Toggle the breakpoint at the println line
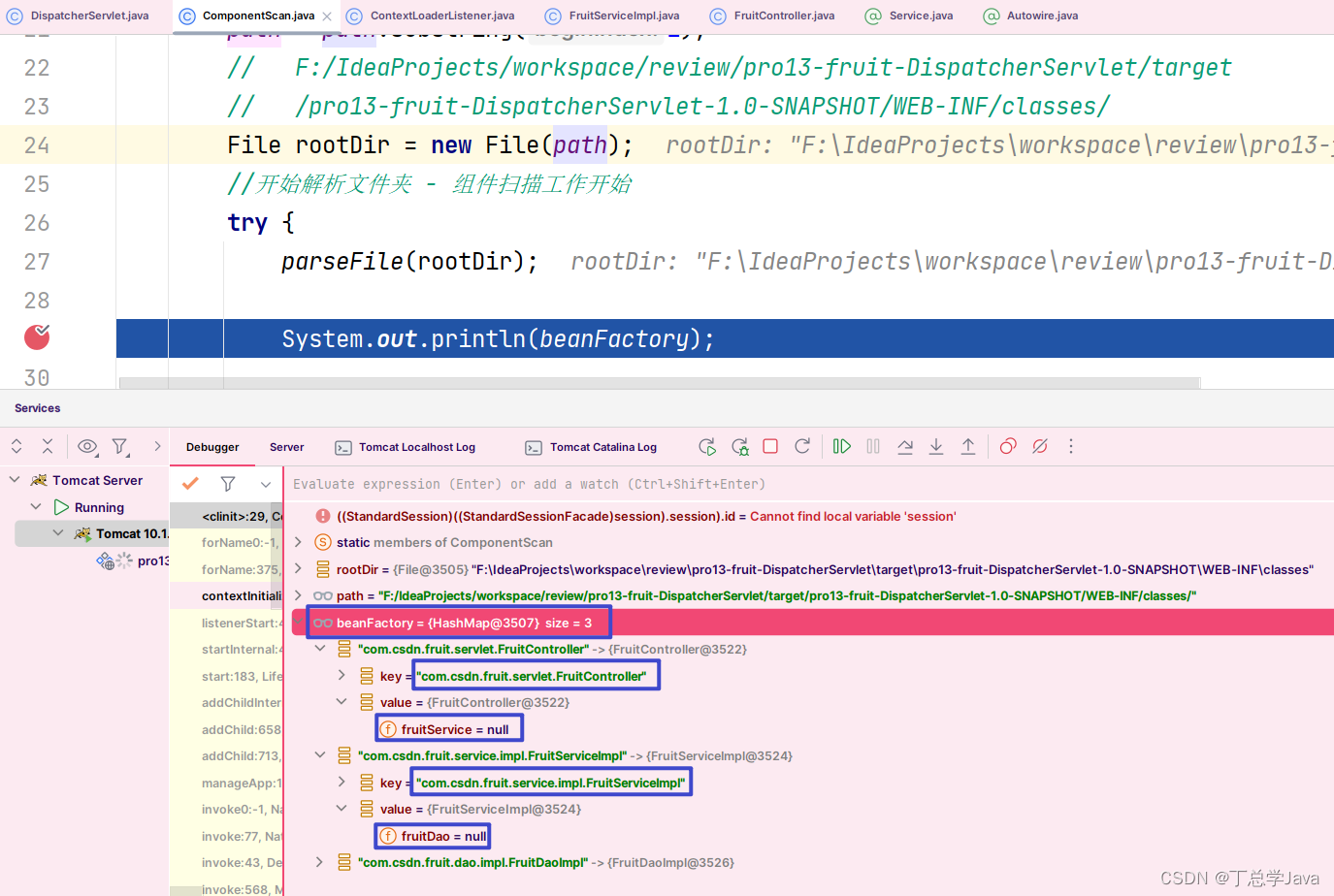Screen dimensions: 1334x896 pyautogui.click(x=37, y=336)
